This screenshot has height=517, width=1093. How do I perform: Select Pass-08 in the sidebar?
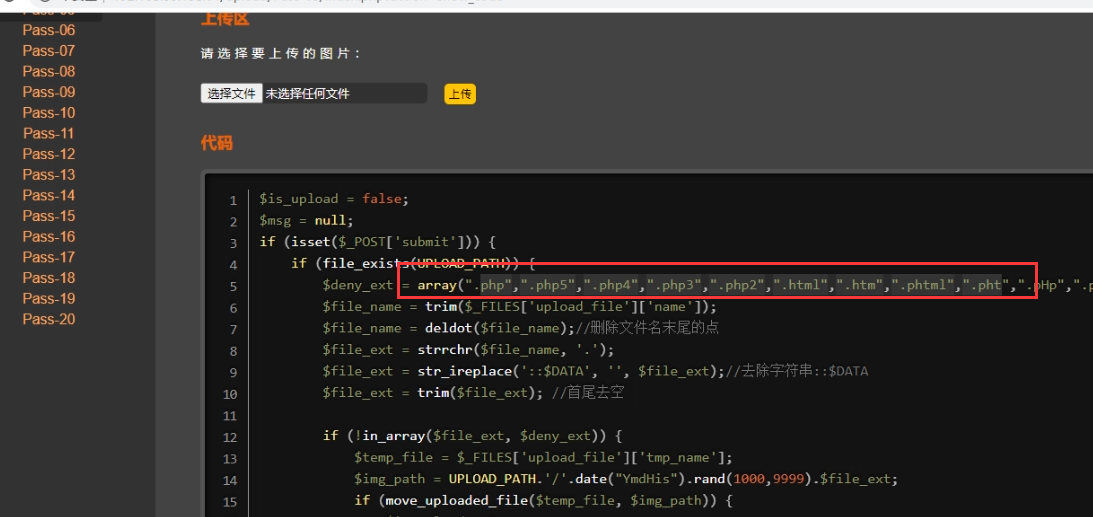49,71
